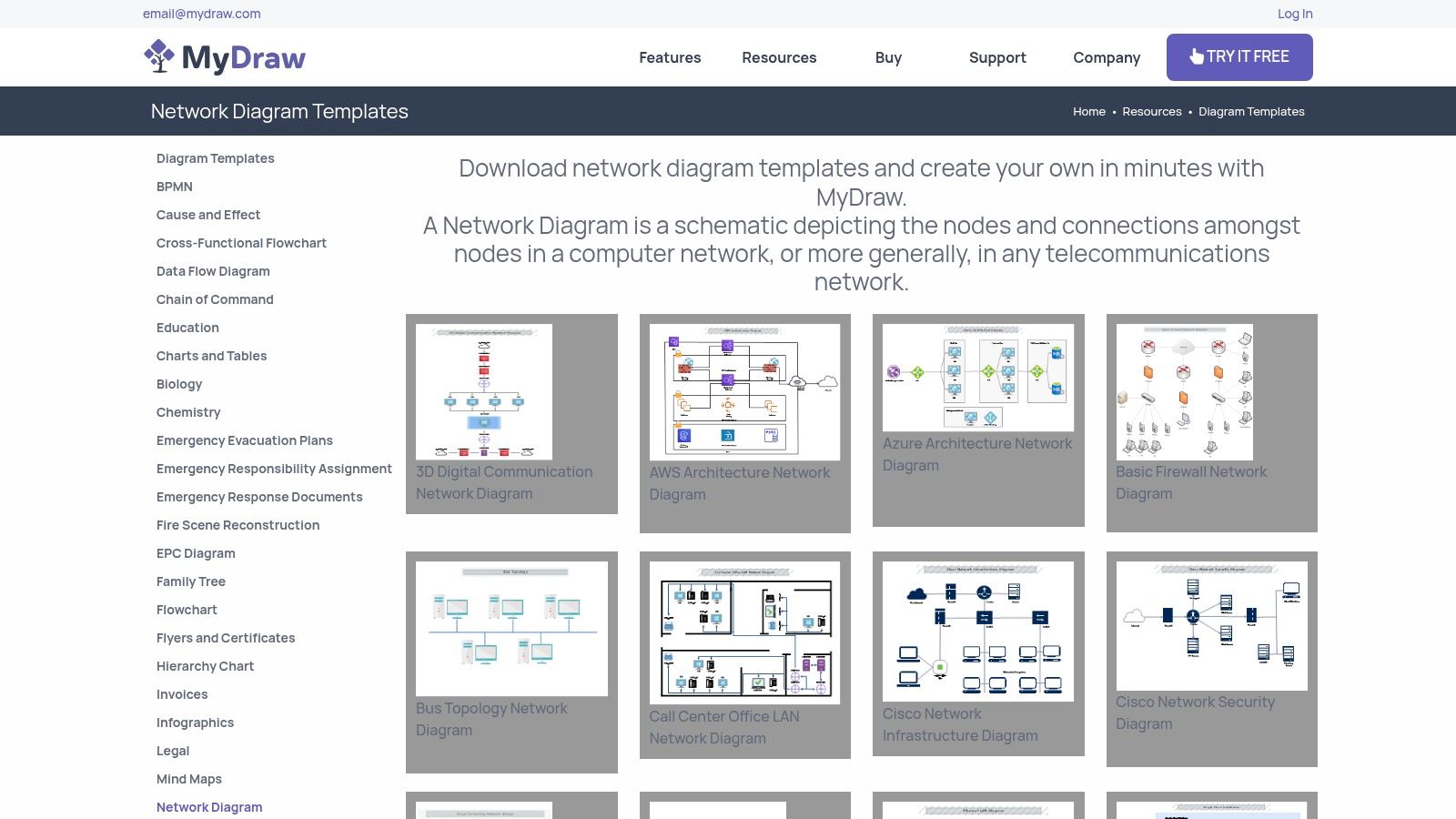Image resolution: width=1456 pixels, height=819 pixels.
Task: Open Hierarchy Chart category
Action: pyautogui.click(x=205, y=666)
